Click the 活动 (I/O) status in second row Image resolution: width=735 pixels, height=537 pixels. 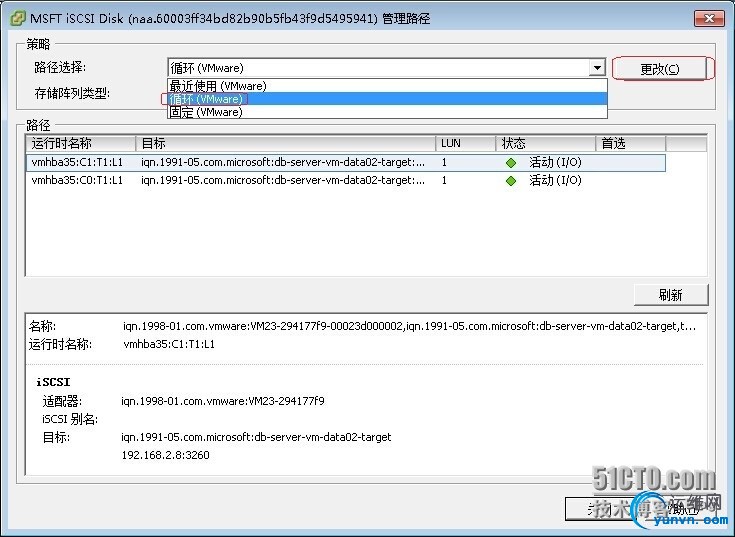click(x=555, y=180)
